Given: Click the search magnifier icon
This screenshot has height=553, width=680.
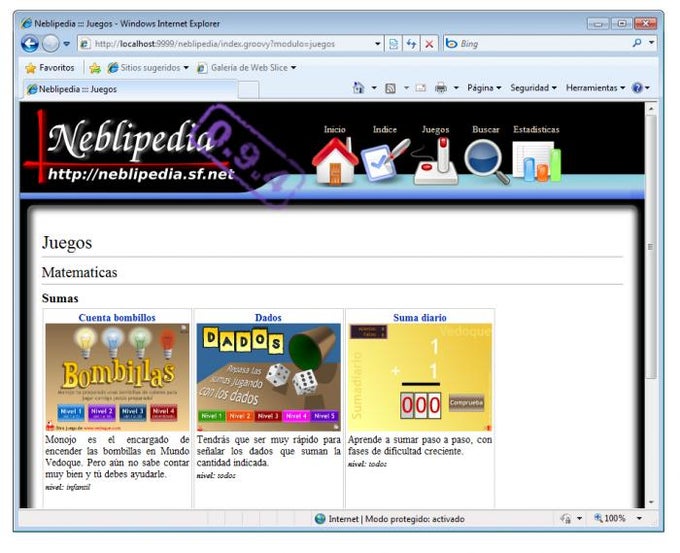Looking at the screenshot, I should 637,43.
